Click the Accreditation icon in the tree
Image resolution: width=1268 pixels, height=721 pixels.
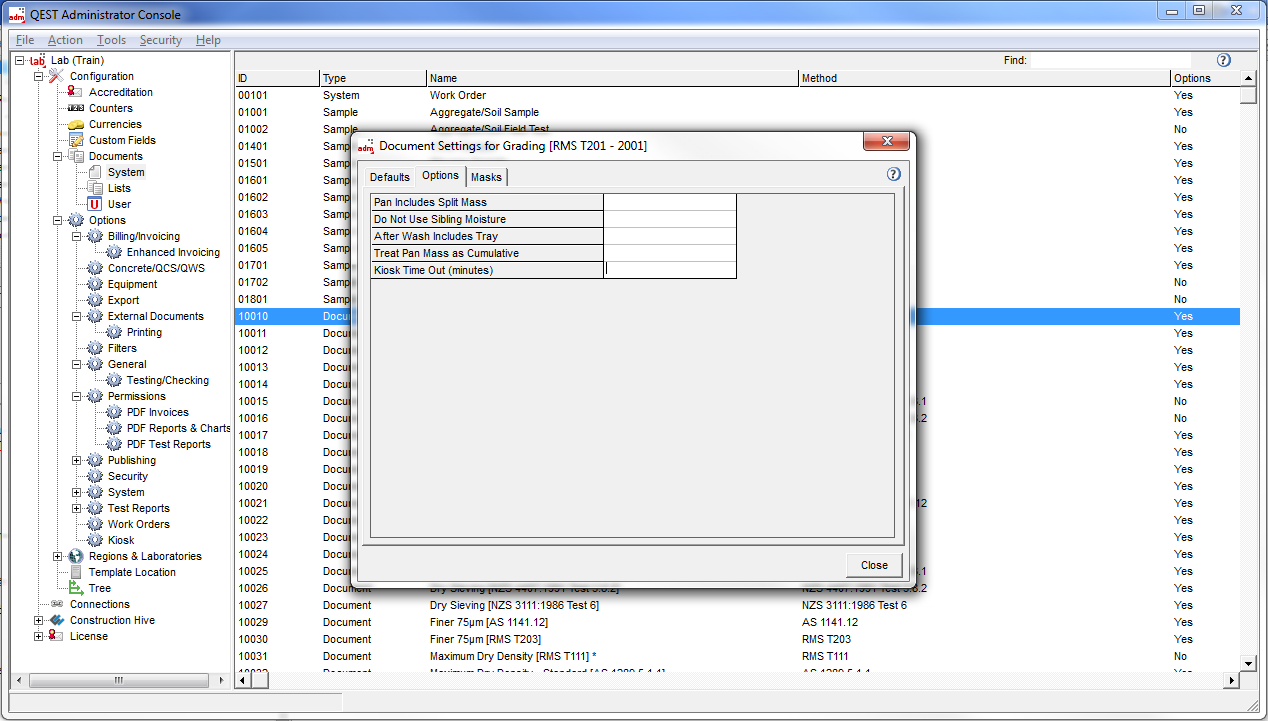76,92
